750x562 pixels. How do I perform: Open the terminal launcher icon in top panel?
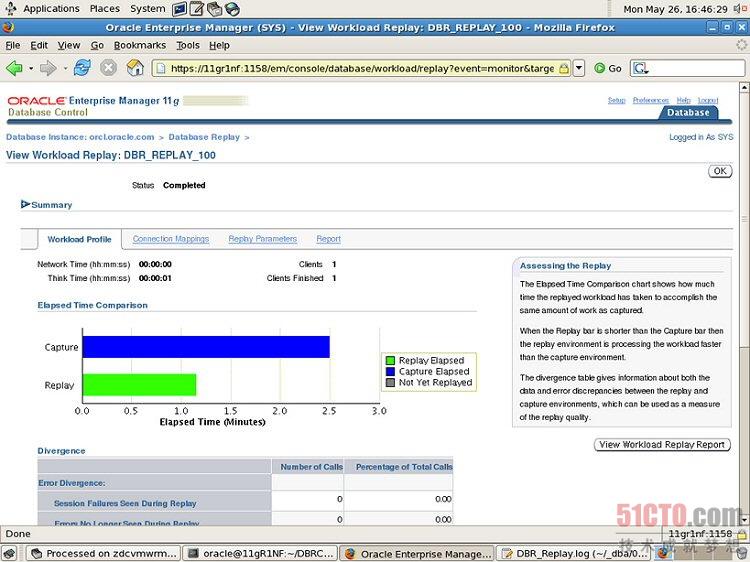(x=180, y=8)
